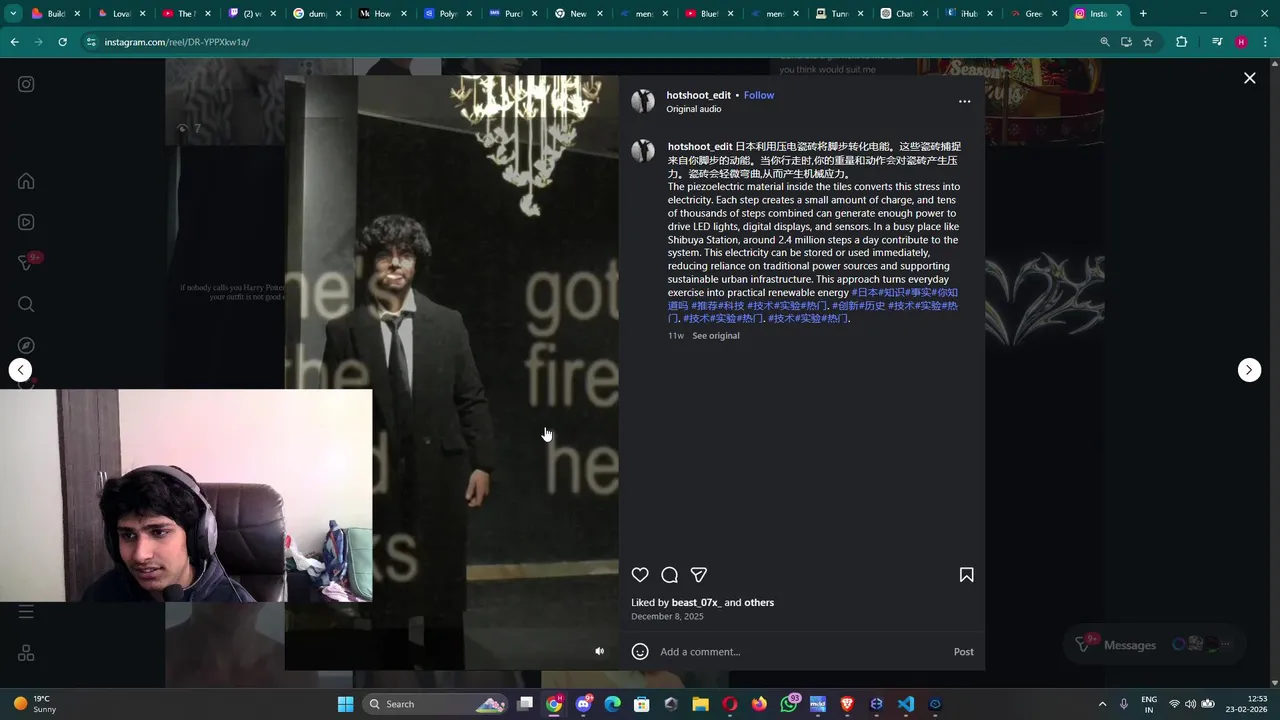Open Search in the Instagram sidebar

click(x=26, y=304)
